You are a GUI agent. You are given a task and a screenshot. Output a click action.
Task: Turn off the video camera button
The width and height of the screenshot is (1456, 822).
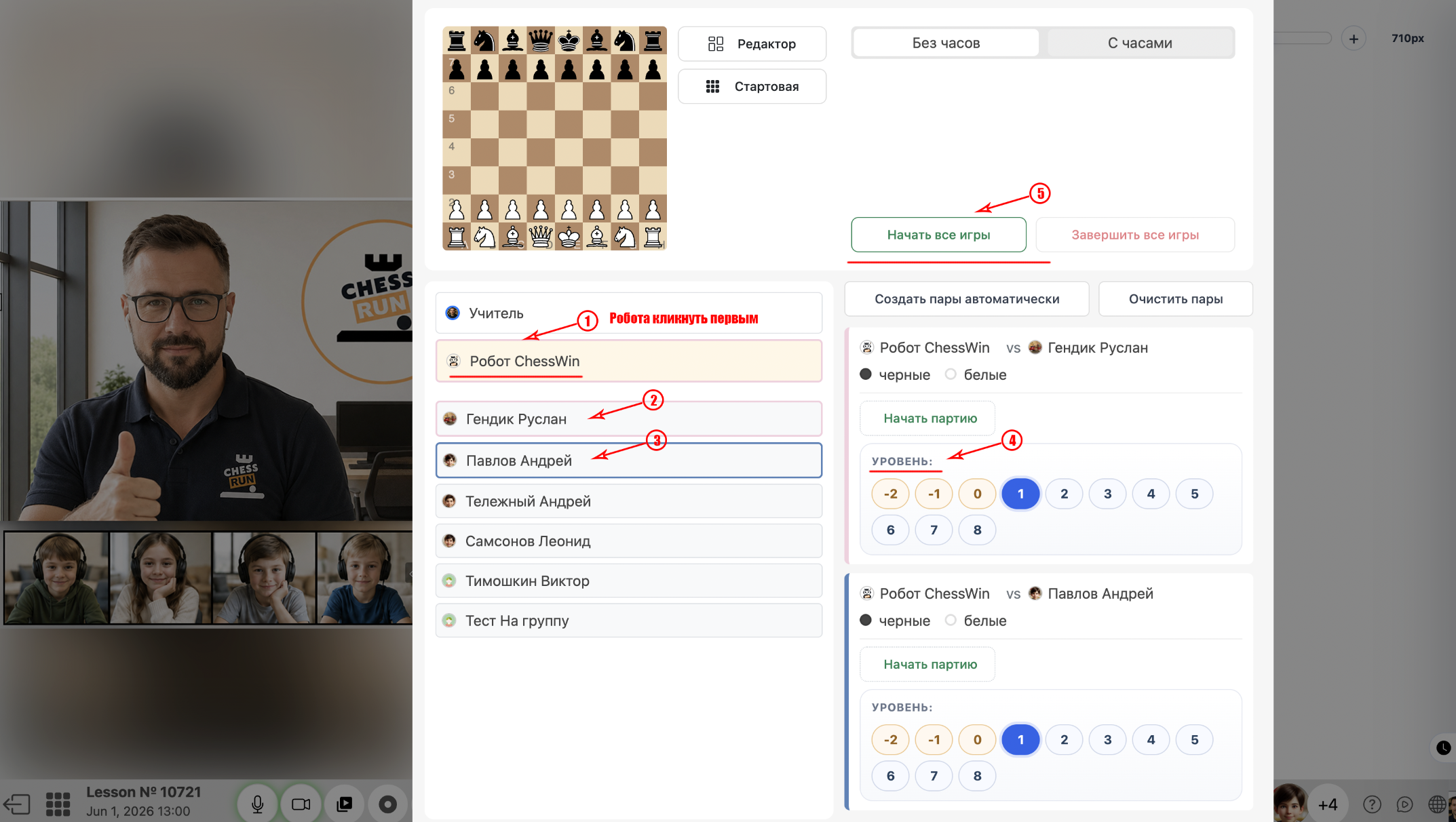click(x=301, y=804)
